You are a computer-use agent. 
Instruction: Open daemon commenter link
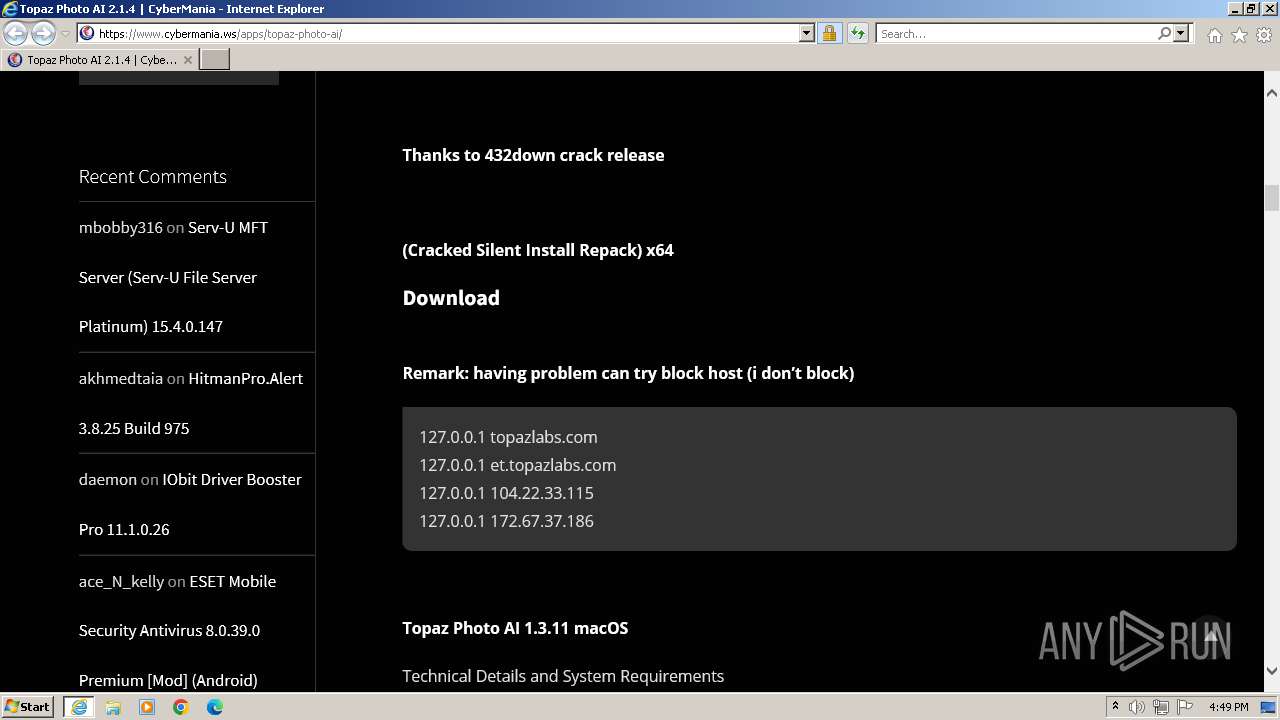pos(107,479)
